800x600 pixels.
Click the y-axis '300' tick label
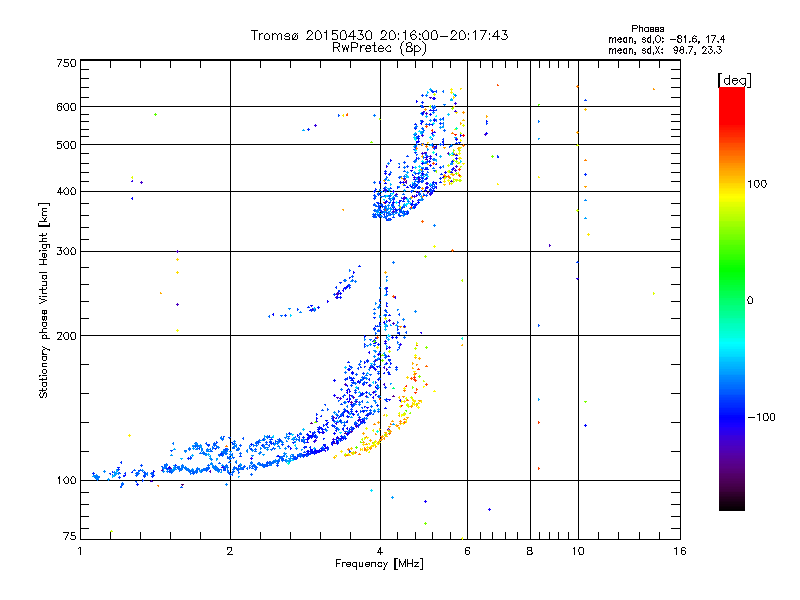click(x=66, y=252)
